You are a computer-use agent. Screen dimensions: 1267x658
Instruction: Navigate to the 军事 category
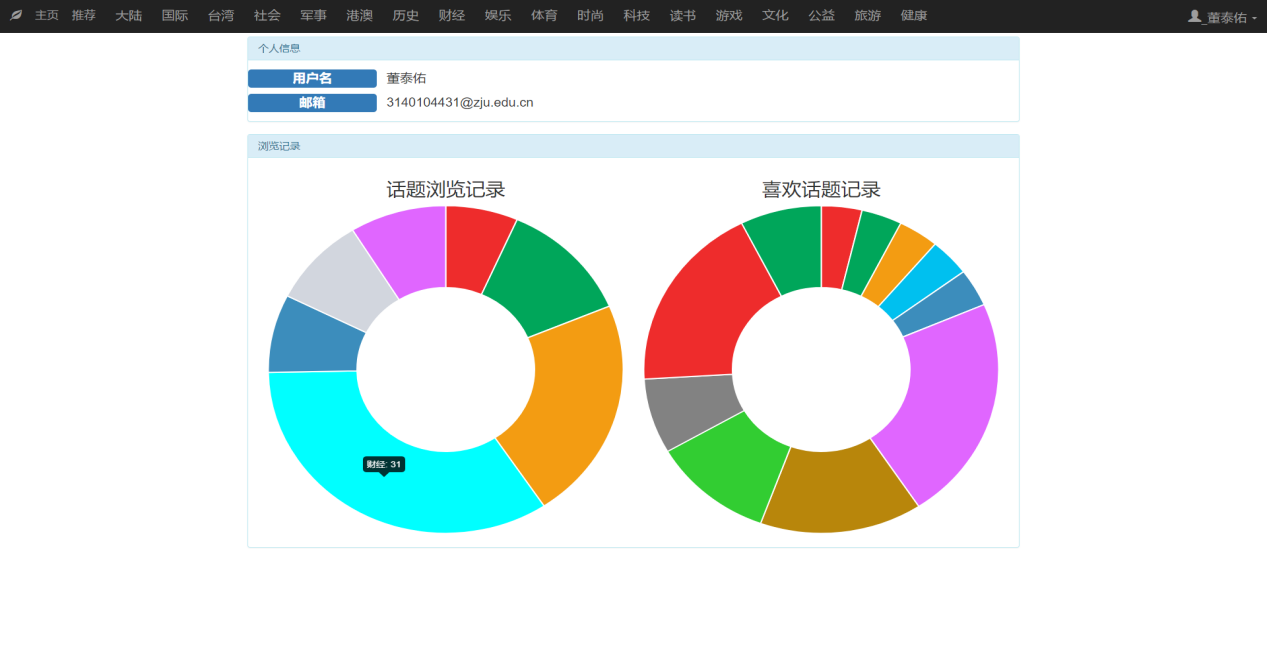coord(314,16)
